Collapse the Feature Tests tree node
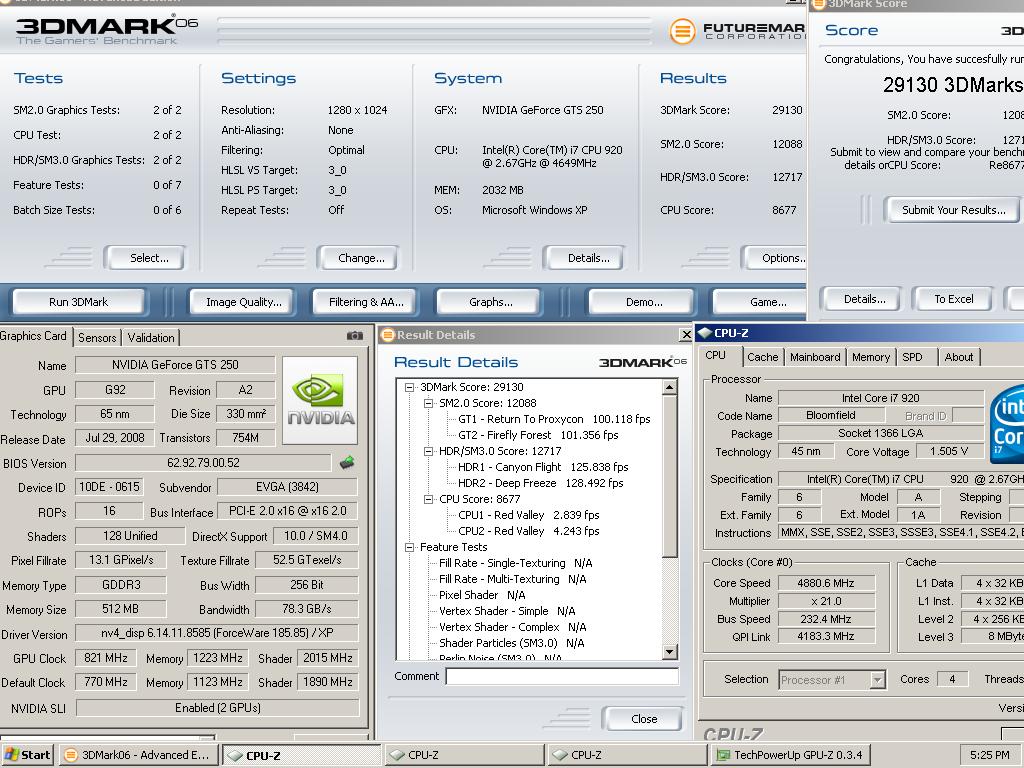Screen dimensions: 1024x768 tap(409, 547)
